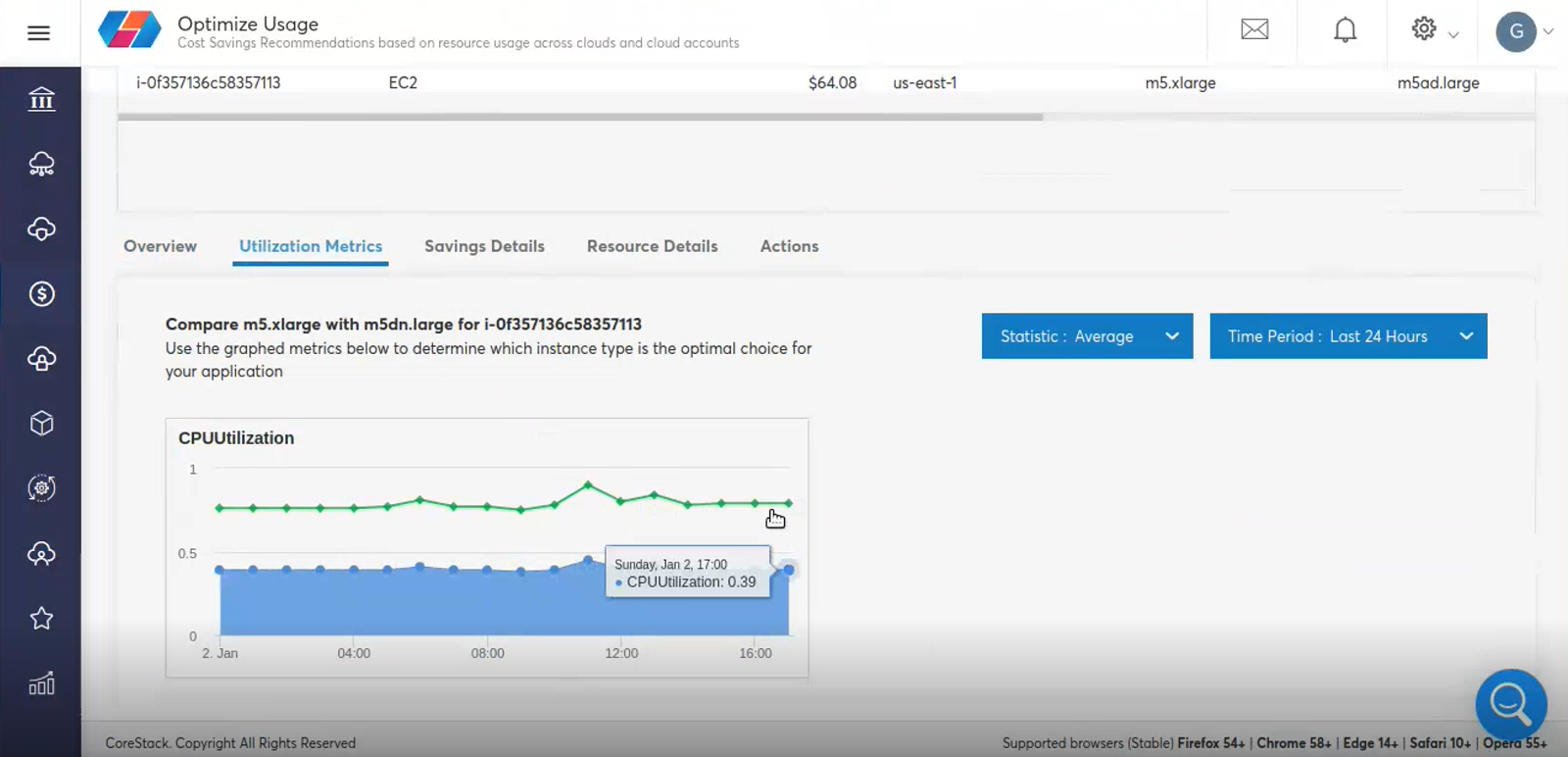Select the dollar cost sidebar icon
The image size is (1568, 757).
pos(41,293)
